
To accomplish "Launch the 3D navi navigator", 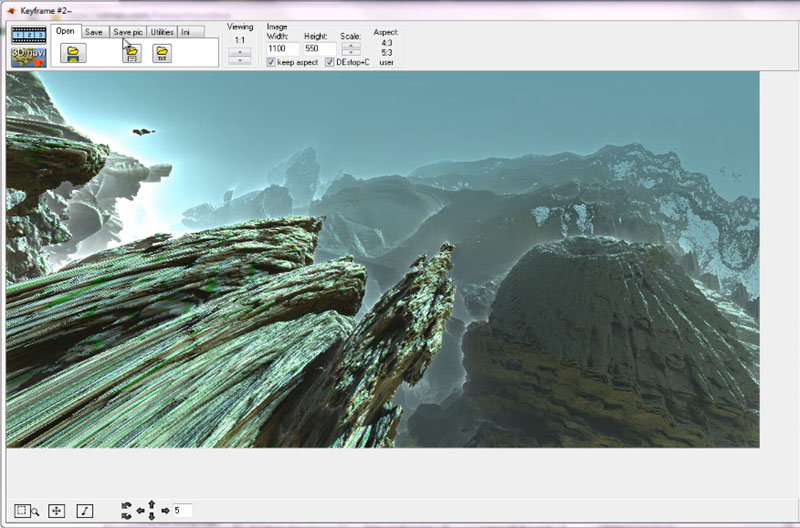I will click(x=29, y=57).
